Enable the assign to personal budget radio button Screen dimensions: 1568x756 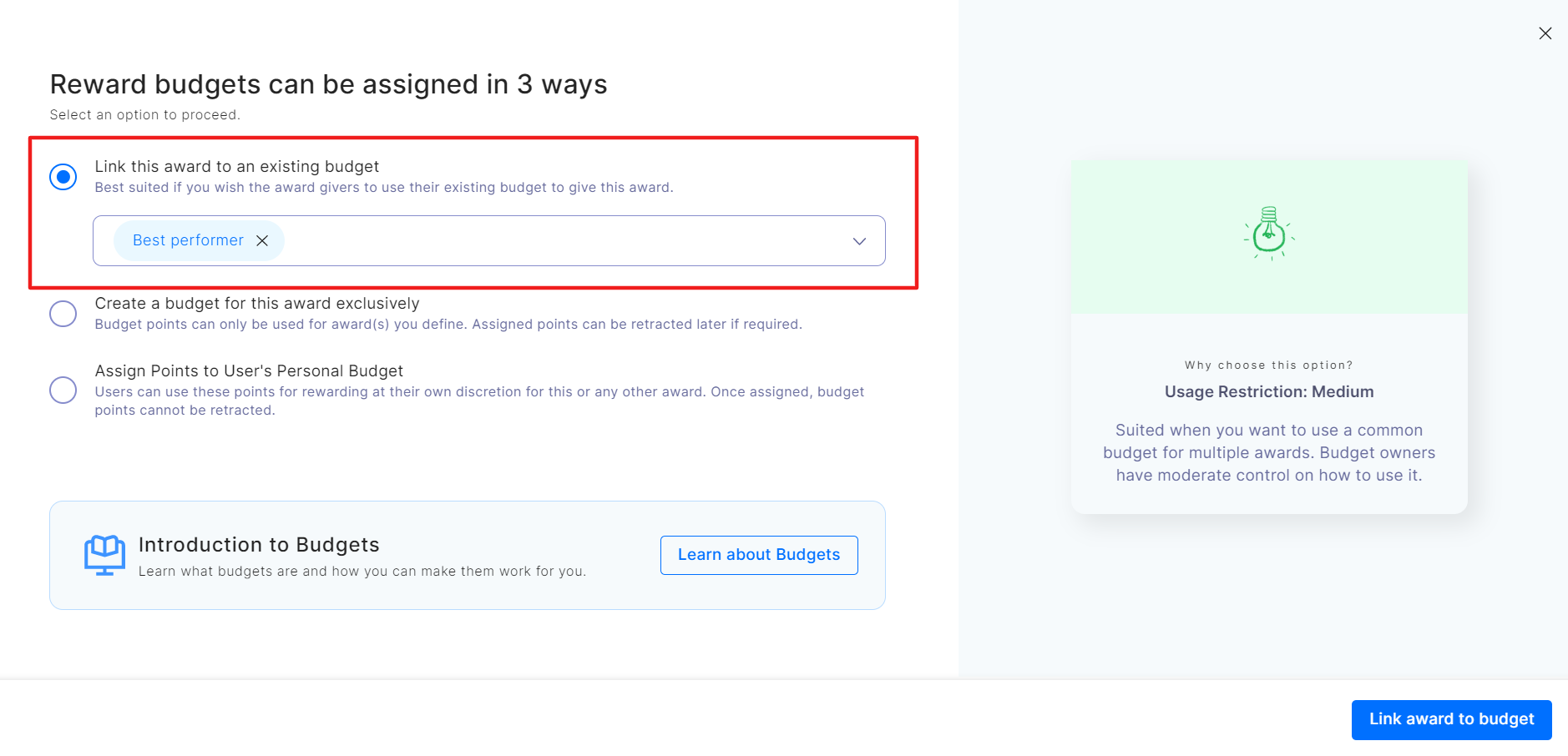[63, 390]
